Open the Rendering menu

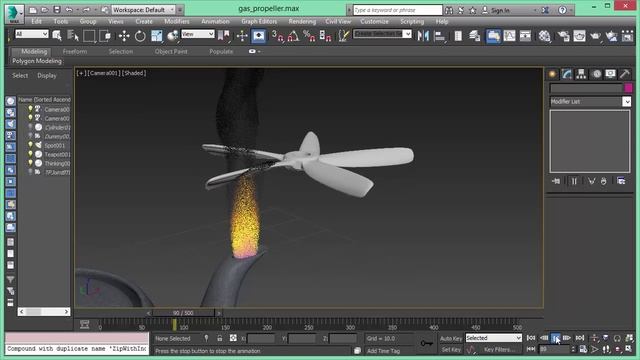302,21
